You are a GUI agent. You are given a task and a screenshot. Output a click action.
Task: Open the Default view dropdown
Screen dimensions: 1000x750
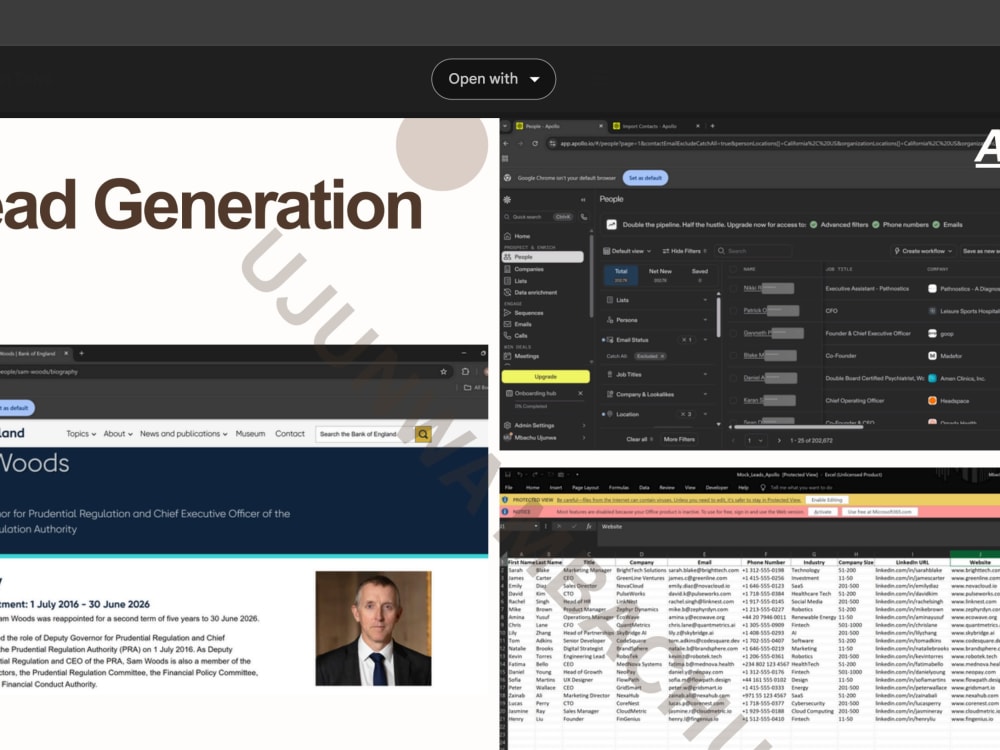628,251
